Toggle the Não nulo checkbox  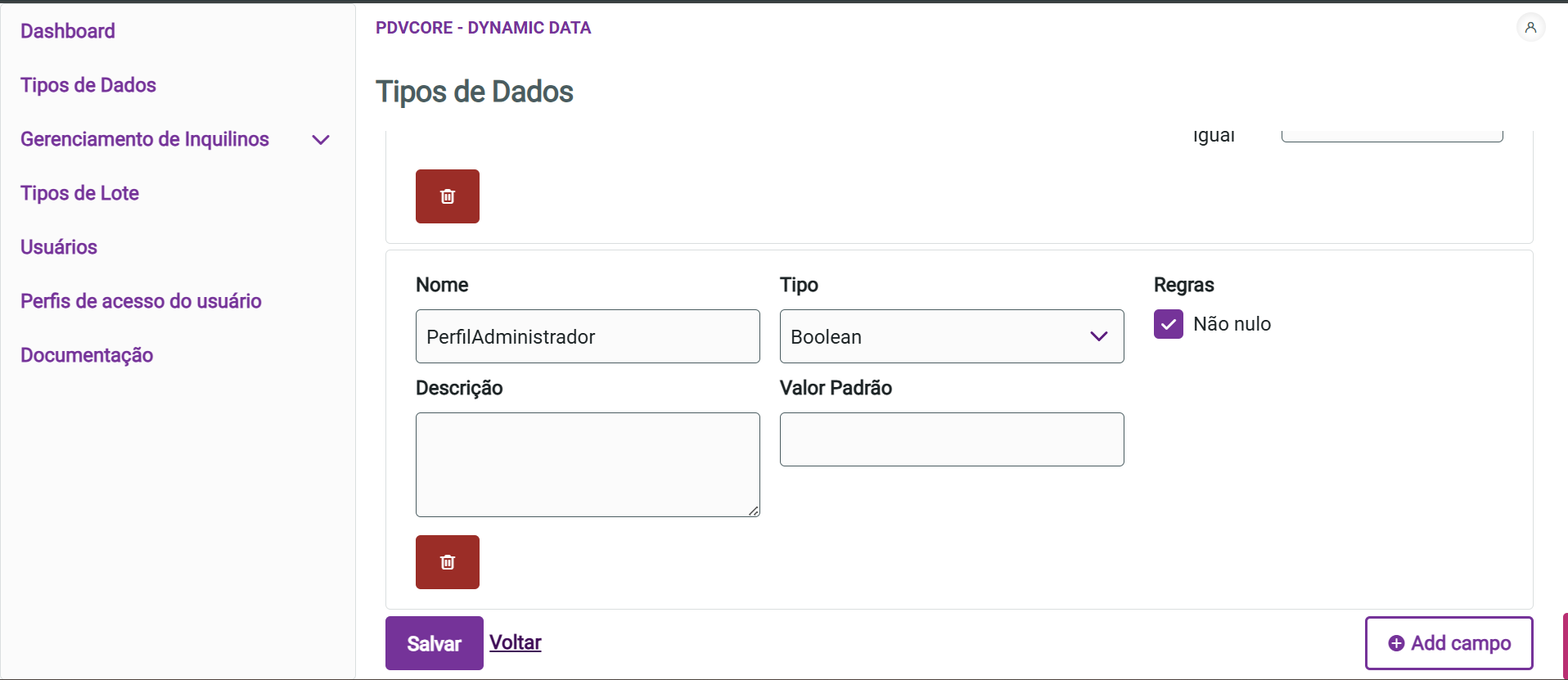[1169, 324]
